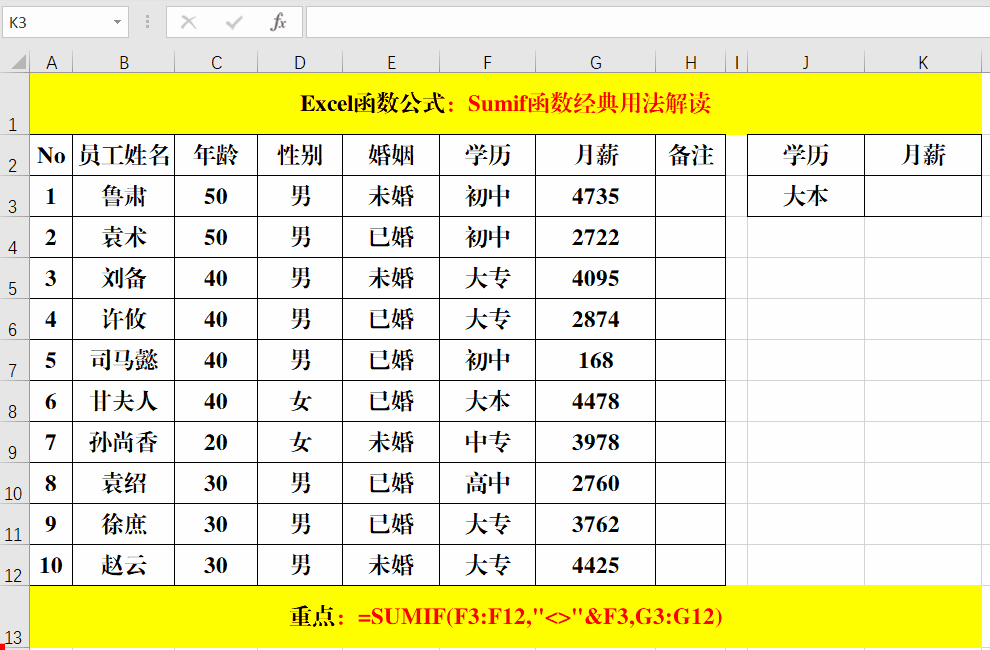Click the salary cell 2722
This screenshot has height=650, width=990.
point(595,237)
